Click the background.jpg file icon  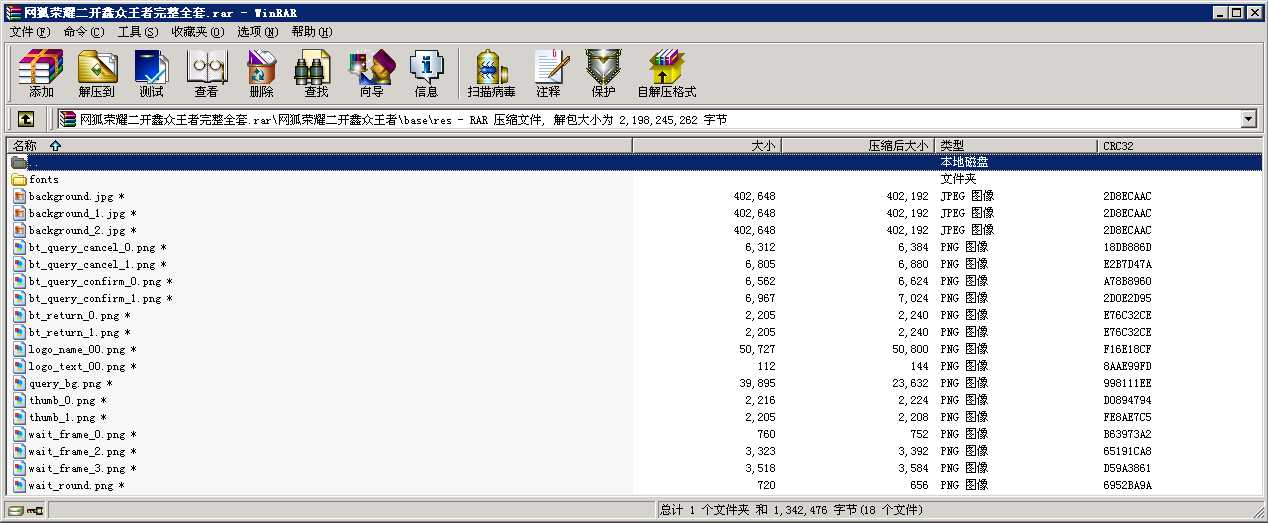coord(19,196)
